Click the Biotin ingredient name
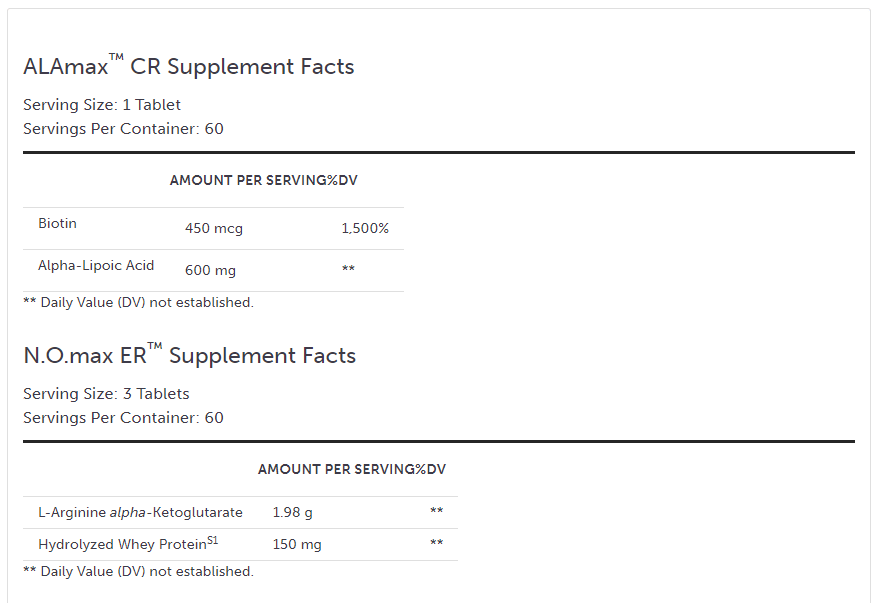Image resolution: width=889 pixels, height=603 pixels. pyautogui.click(x=57, y=223)
